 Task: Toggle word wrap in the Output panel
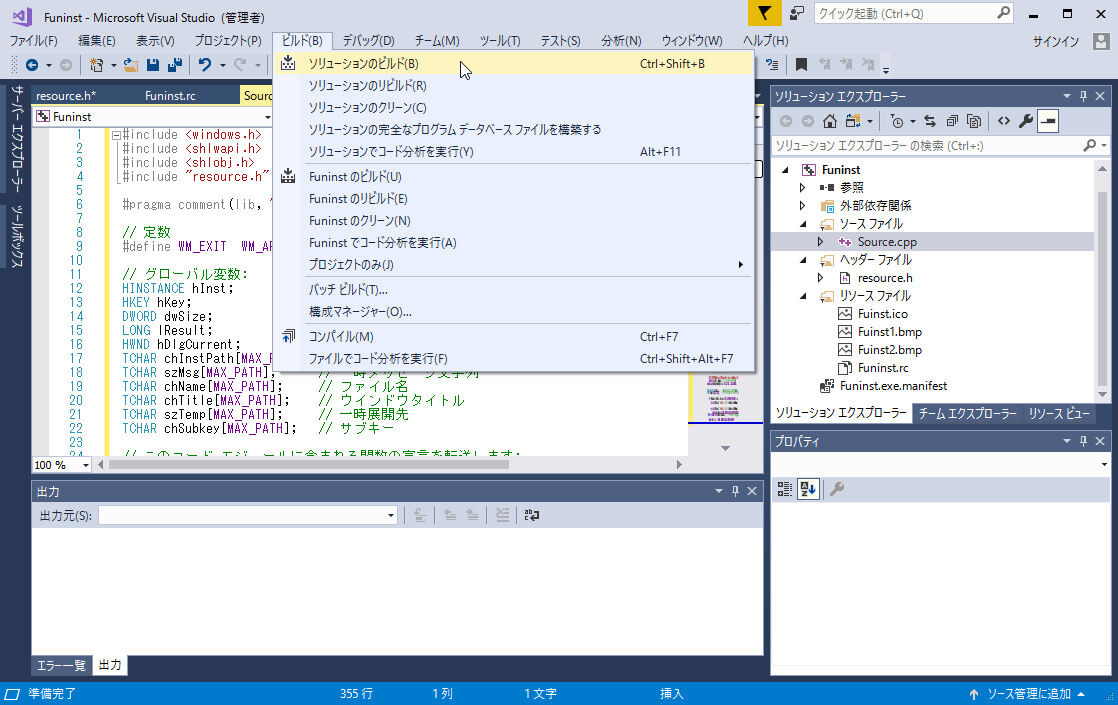(532, 515)
